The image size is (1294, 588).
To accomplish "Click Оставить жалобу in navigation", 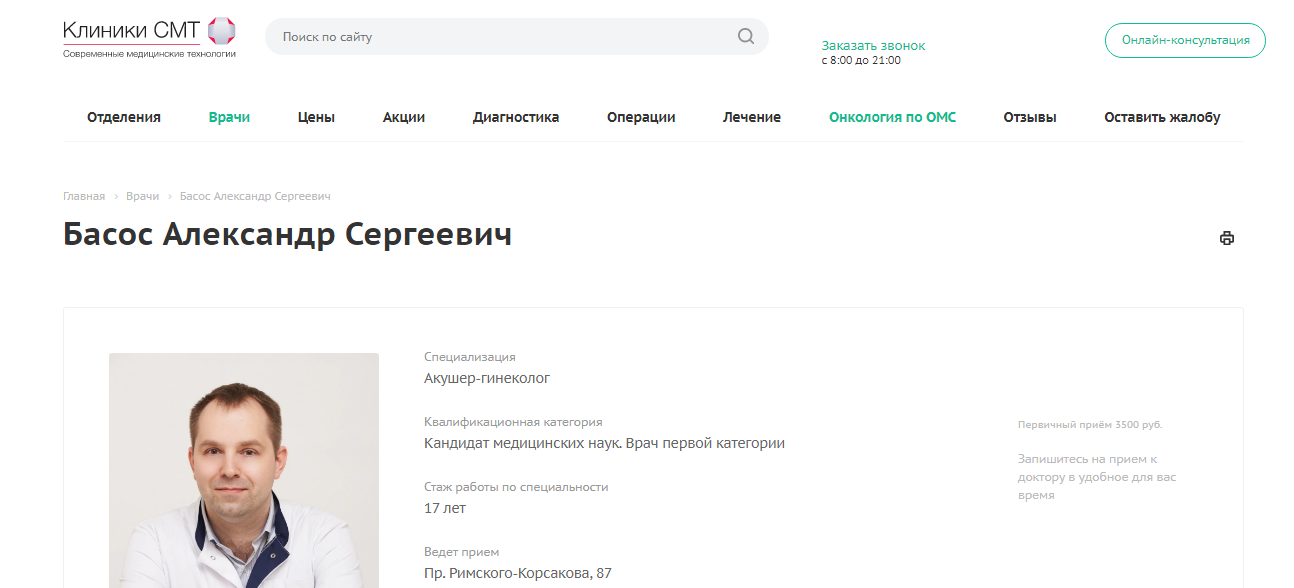I will [x=1162, y=117].
